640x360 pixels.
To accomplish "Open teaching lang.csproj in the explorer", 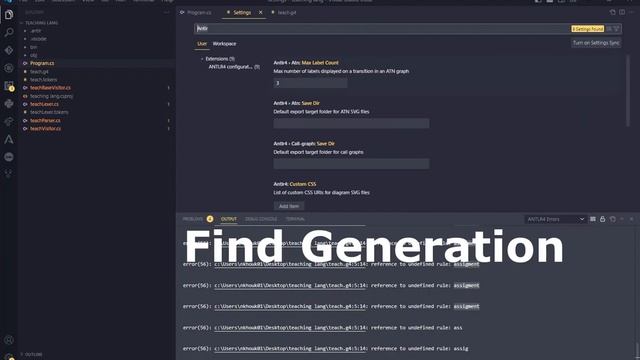I will pyautogui.click(x=51, y=96).
